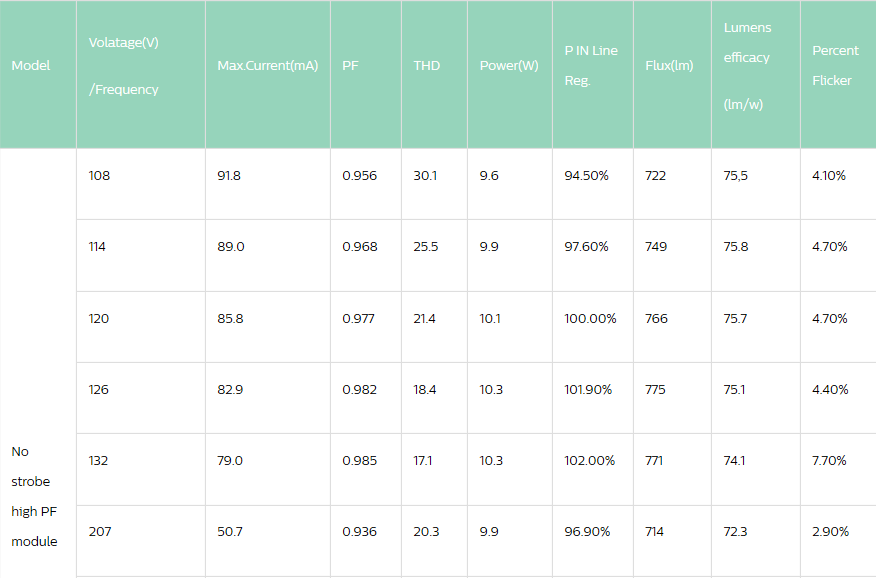Click the 0.977 power factor cell
Image resolution: width=876 pixels, height=578 pixels.
pyautogui.click(x=360, y=319)
